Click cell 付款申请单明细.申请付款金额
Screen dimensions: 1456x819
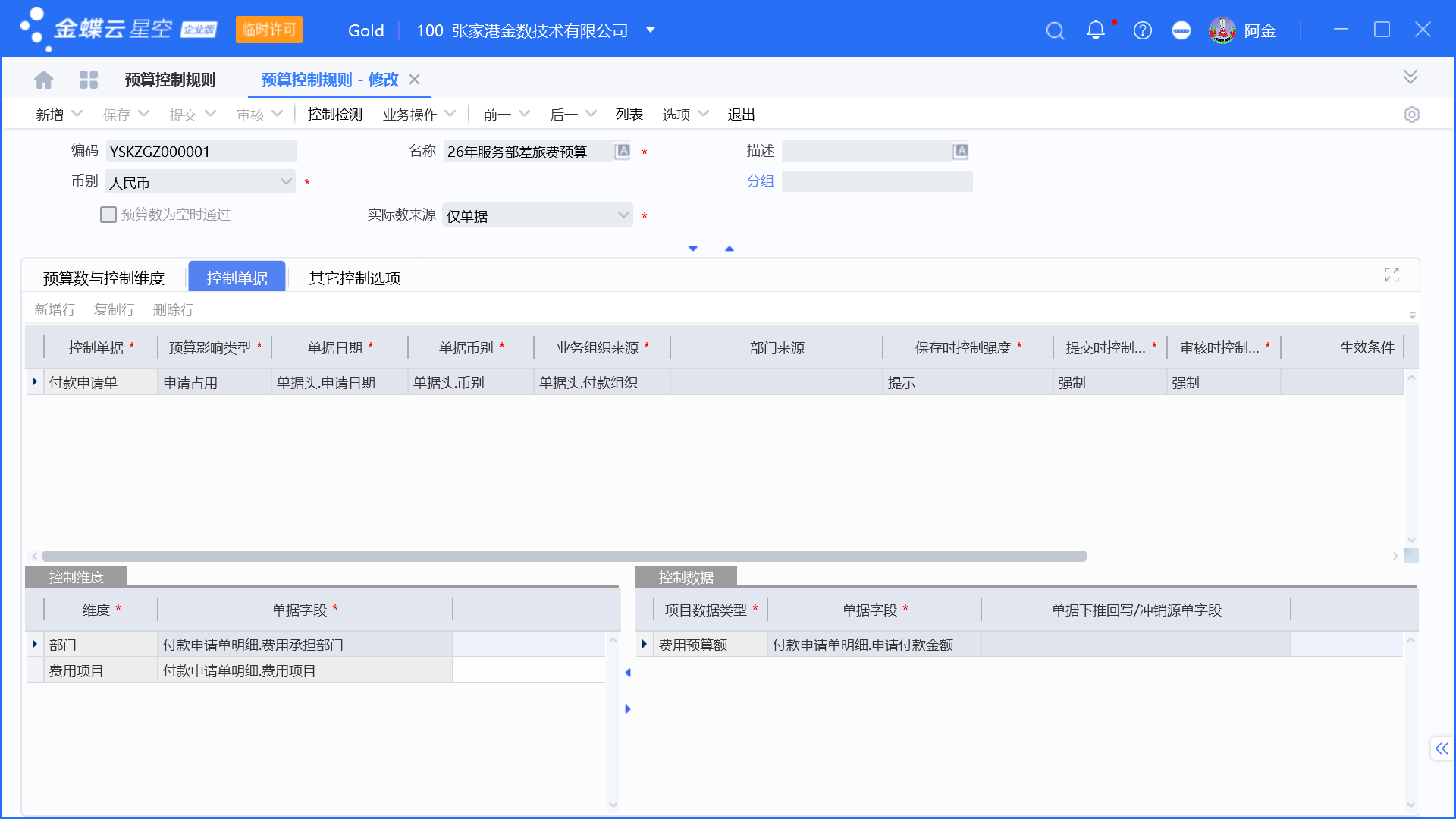coord(874,645)
